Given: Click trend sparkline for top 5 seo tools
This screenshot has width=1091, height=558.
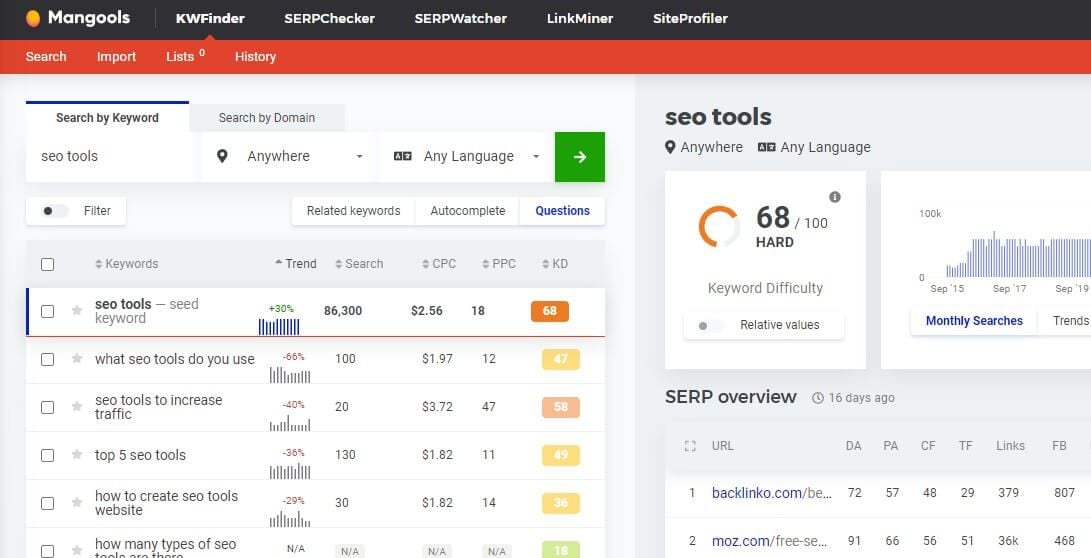Looking at the screenshot, I should 290,471.
